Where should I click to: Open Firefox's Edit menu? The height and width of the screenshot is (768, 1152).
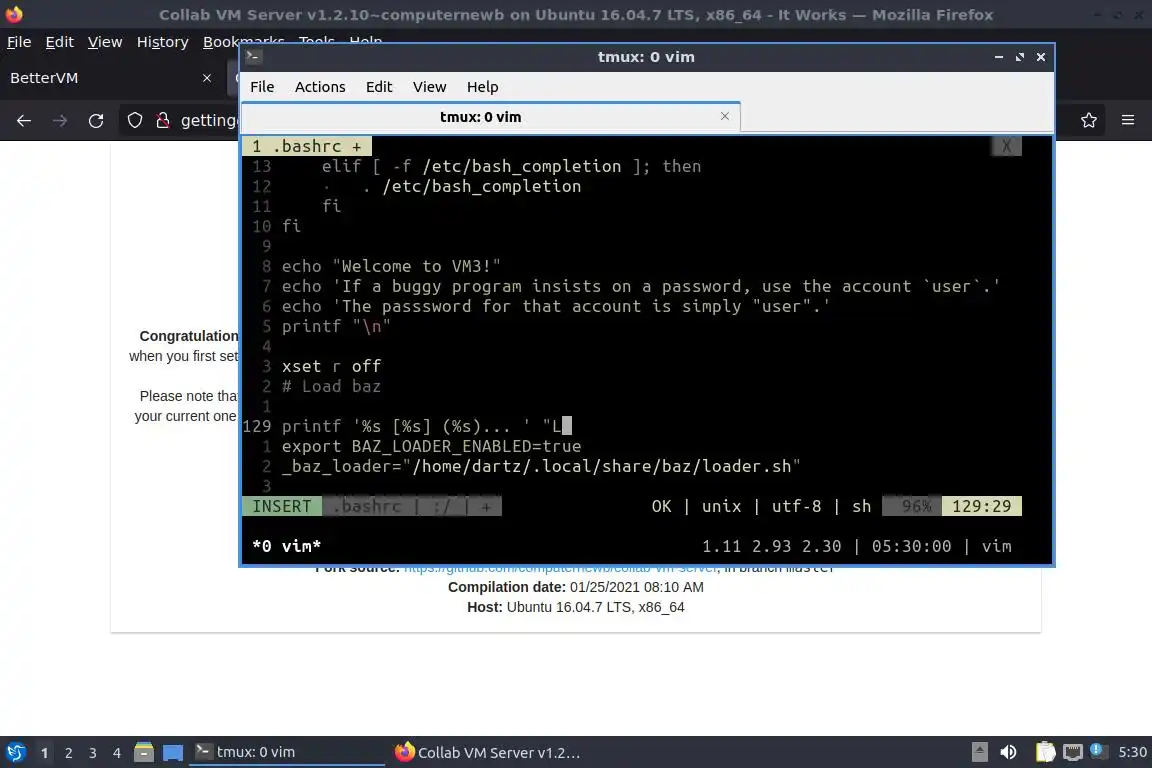point(60,42)
